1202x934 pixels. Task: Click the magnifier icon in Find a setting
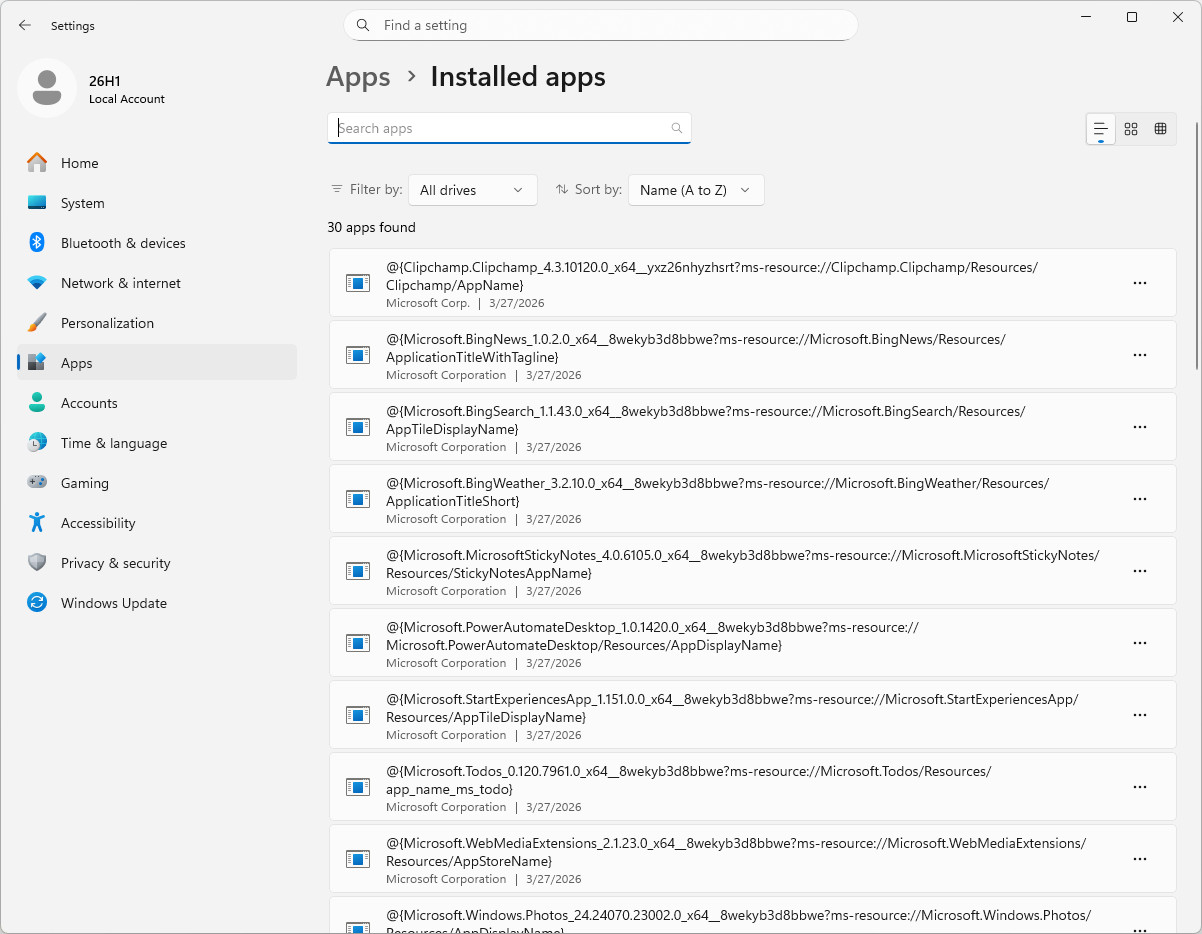(x=363, y=25)
